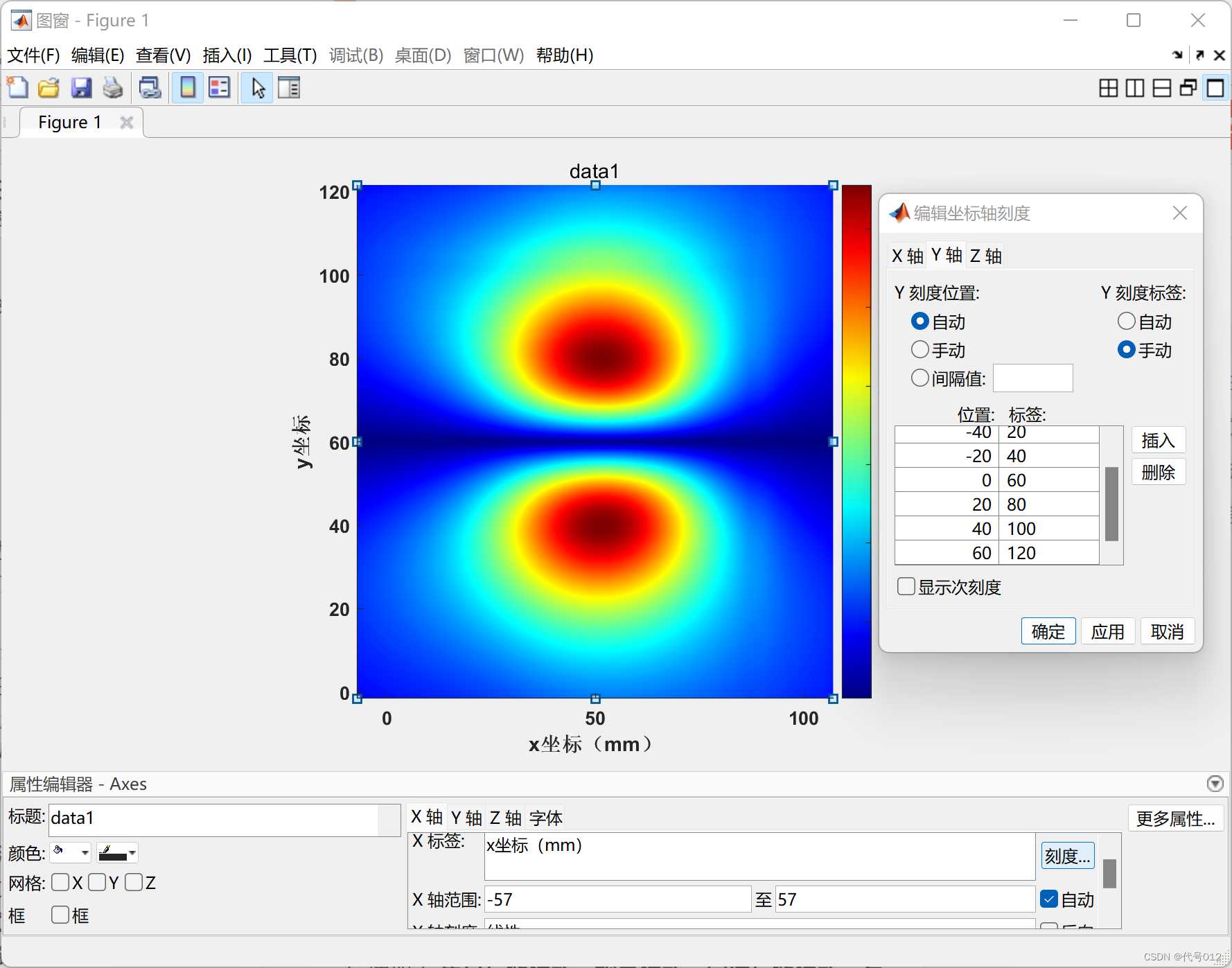Click the 插入 button to add tick
Viewport: 1232px width, 968px height.
pos(1159,440)
